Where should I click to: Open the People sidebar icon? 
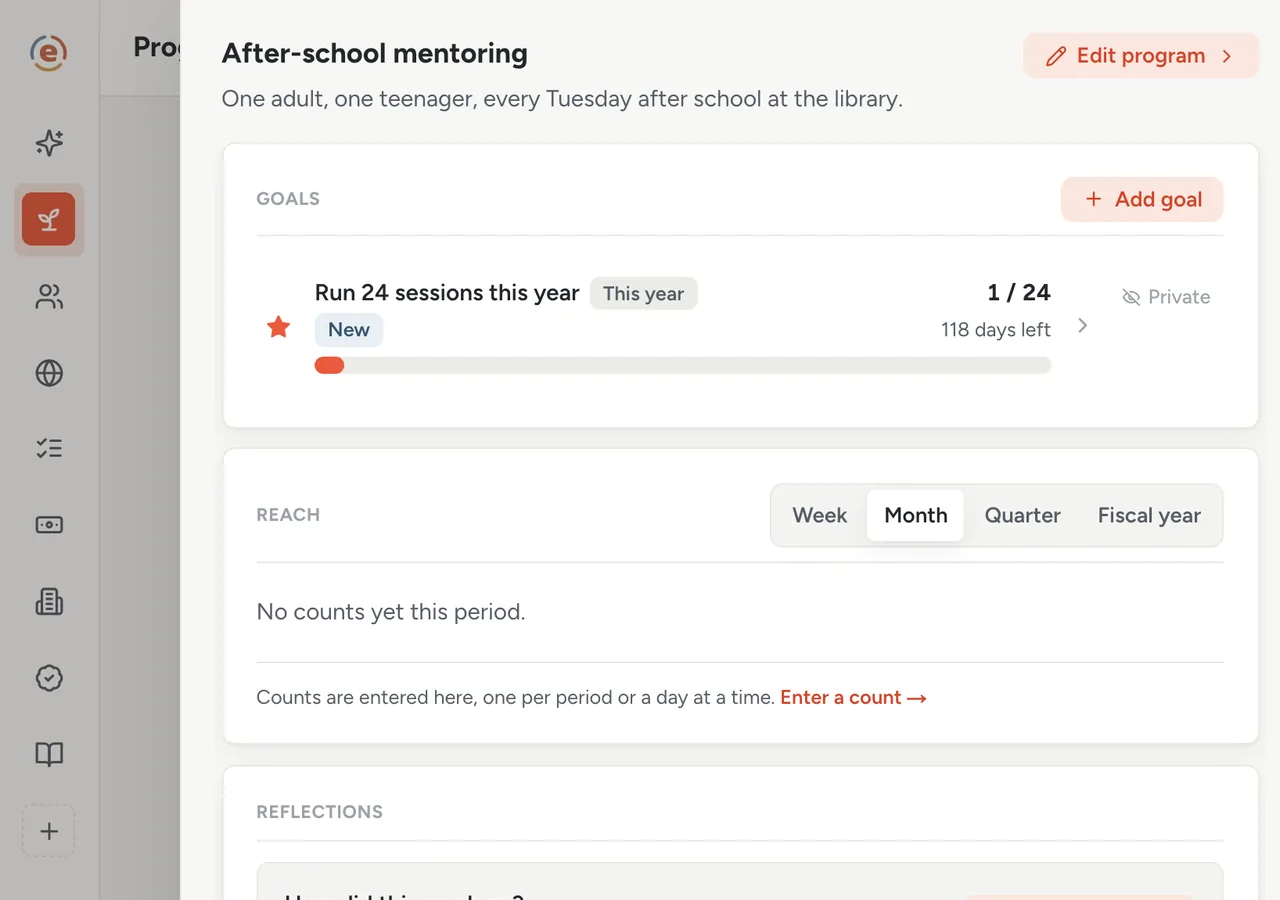point(49,296)
